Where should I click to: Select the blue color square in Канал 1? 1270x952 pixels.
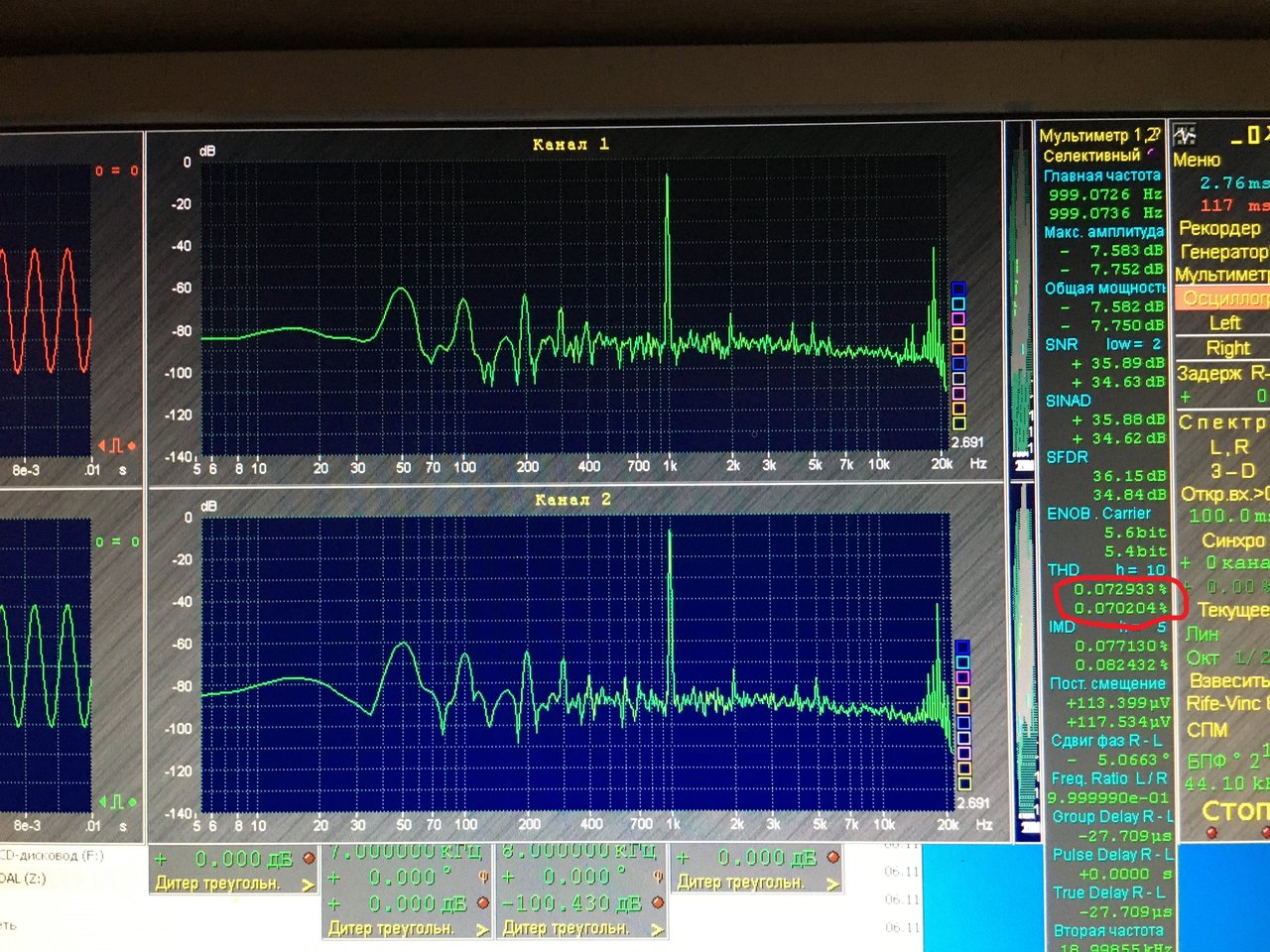tap(958, 290)
